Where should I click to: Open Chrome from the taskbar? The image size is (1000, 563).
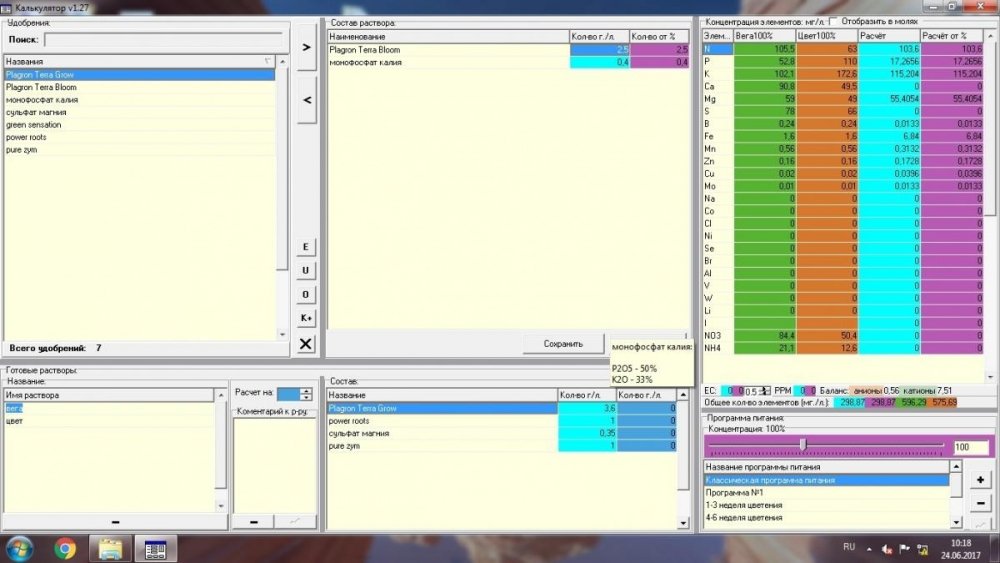tap(64, 548)
